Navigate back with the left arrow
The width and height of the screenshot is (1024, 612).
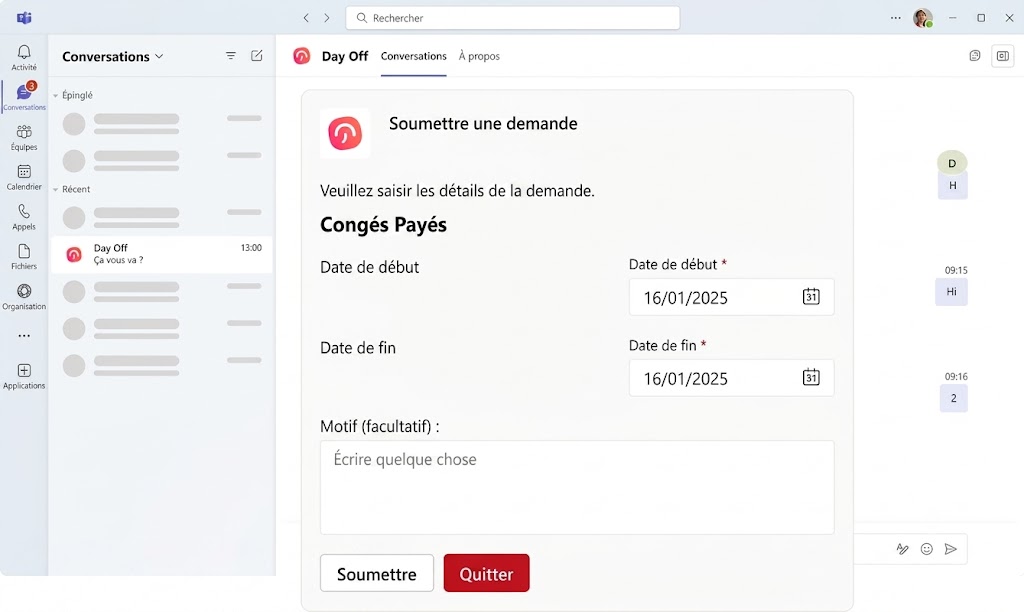coord(306,18)
